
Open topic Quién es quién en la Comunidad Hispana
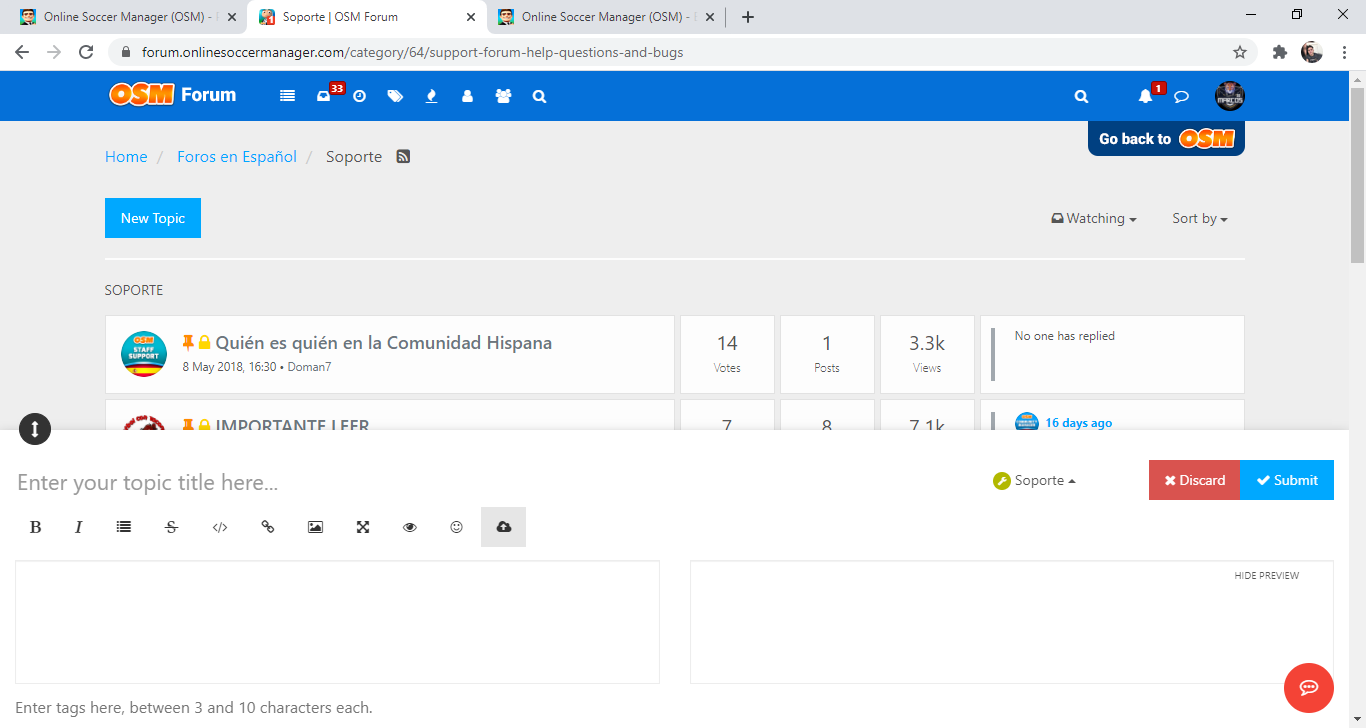point(384,342)
